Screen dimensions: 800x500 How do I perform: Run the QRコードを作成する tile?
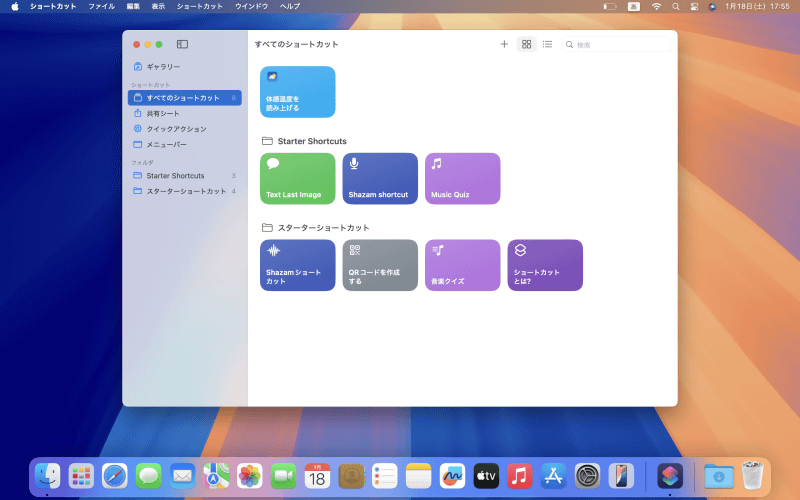(380, 265)
